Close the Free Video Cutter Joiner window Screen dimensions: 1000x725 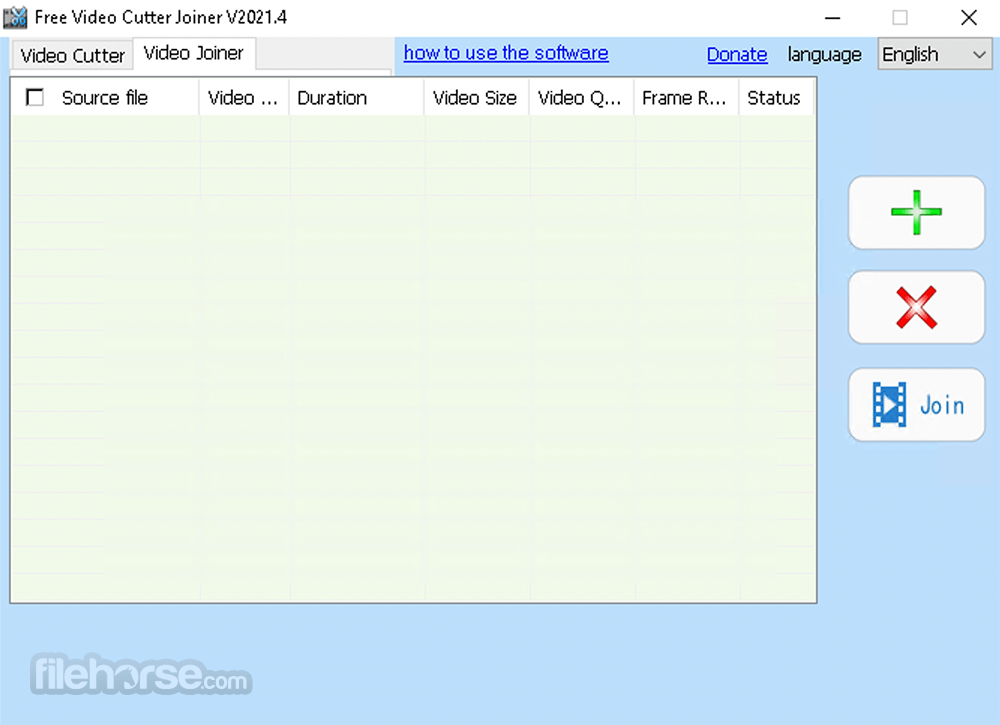pos(969,18)
